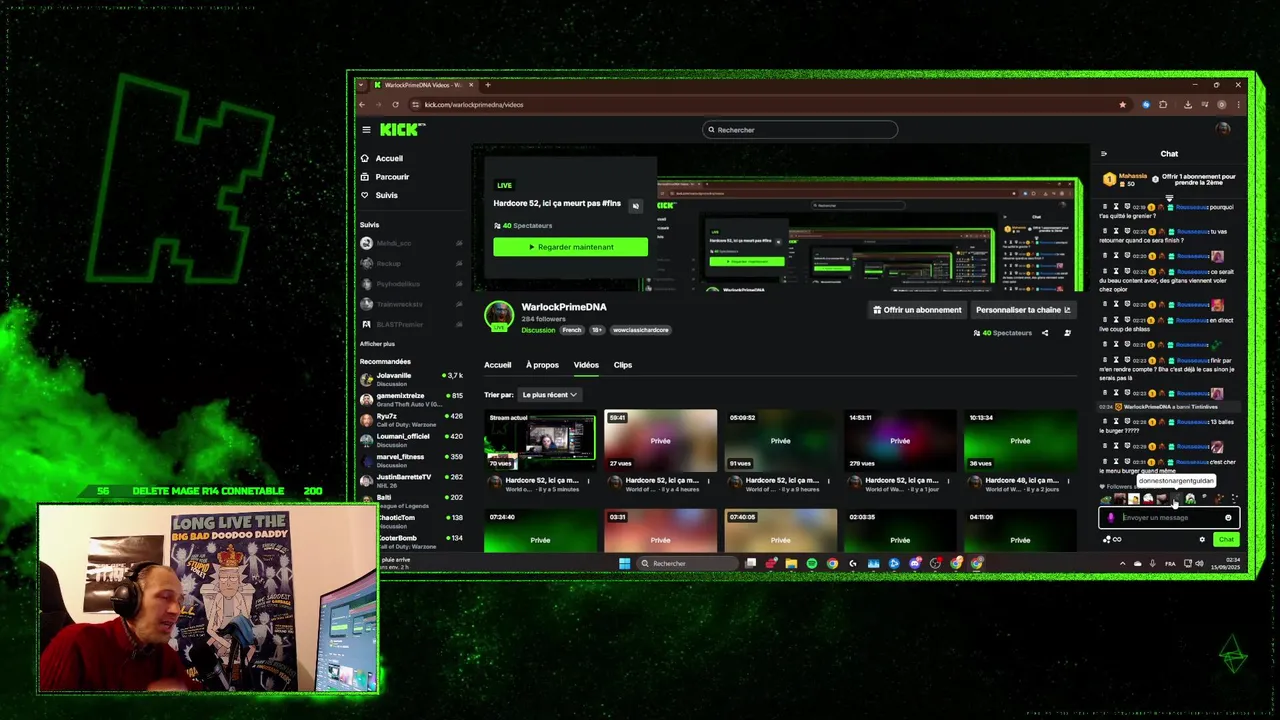The height and width of the screenshot is (720, 1280).
Task: Click Personnaliser ta chaîne button
Action: pyautogui.click(x=1022, y=310)
